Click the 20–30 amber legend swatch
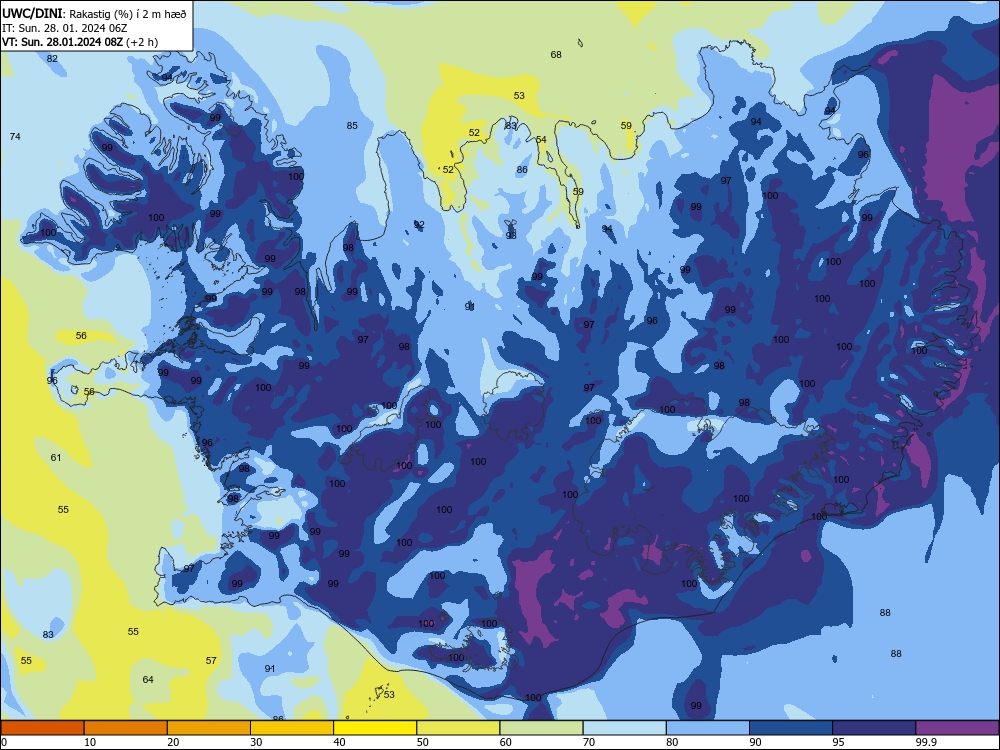Image resolution: width=1000 pixels, height=750 pixels. 209,728
